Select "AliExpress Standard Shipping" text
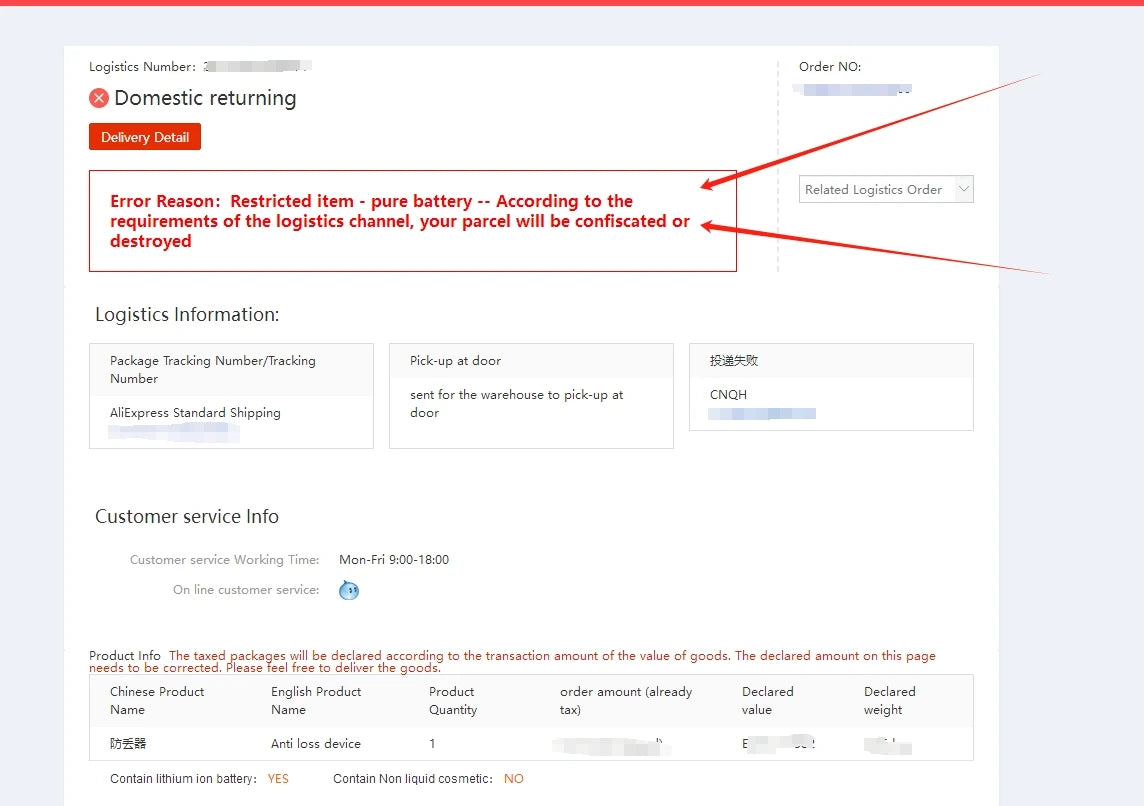Viewport: 1144px width, 806px height. tap(195, 413)
